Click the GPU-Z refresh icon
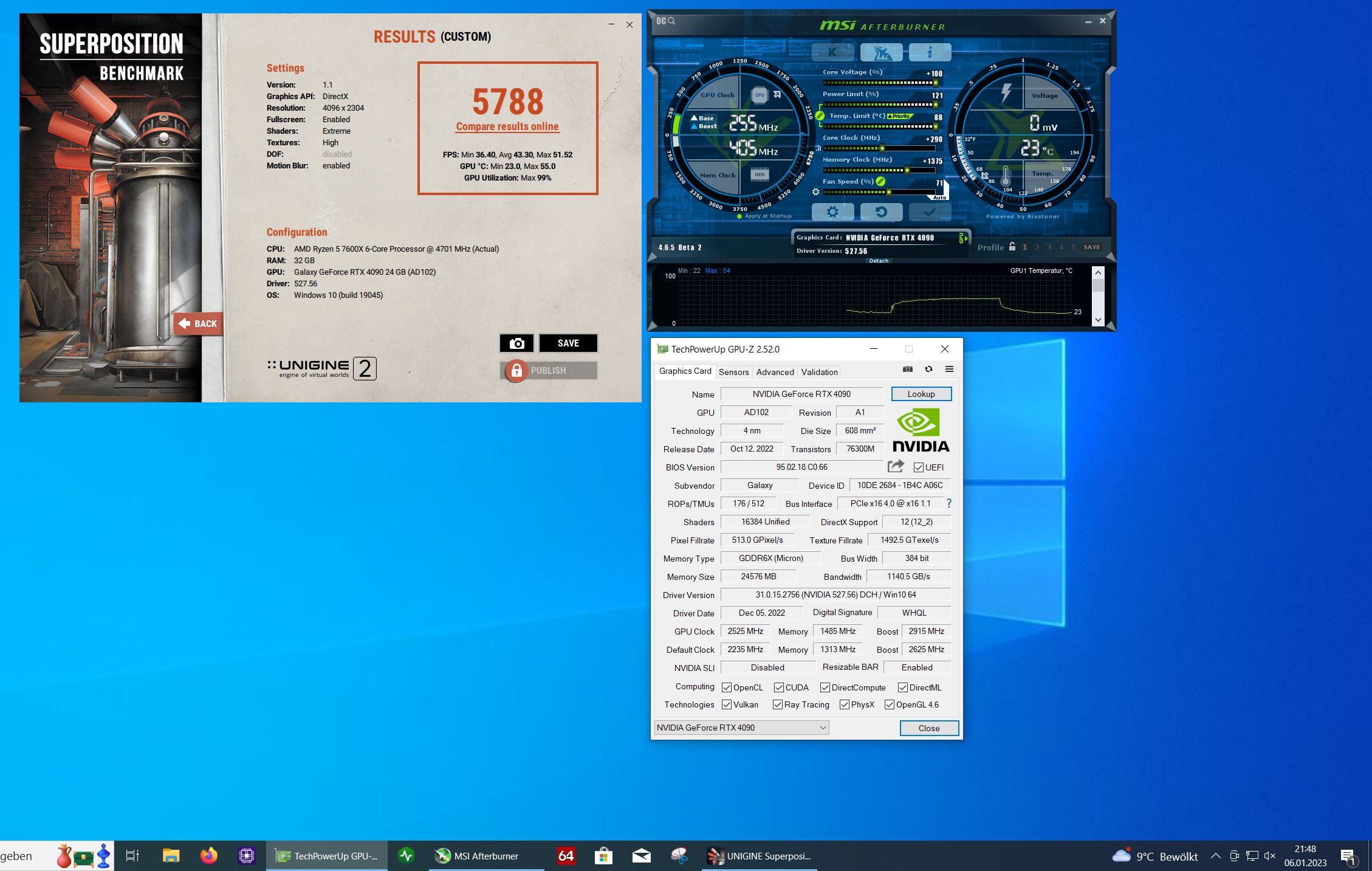This screenshot has height=871, width=1372. pyautogui.click(x=928, y=369)
